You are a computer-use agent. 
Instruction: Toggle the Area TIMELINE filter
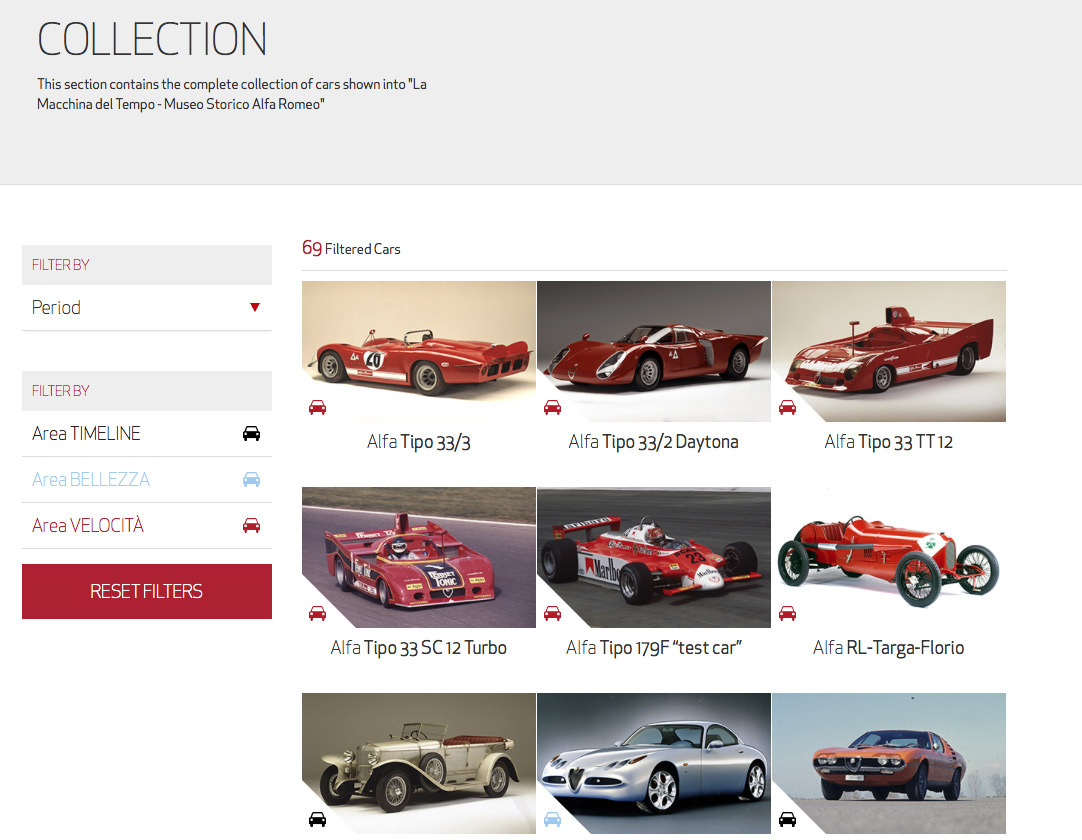87,434
